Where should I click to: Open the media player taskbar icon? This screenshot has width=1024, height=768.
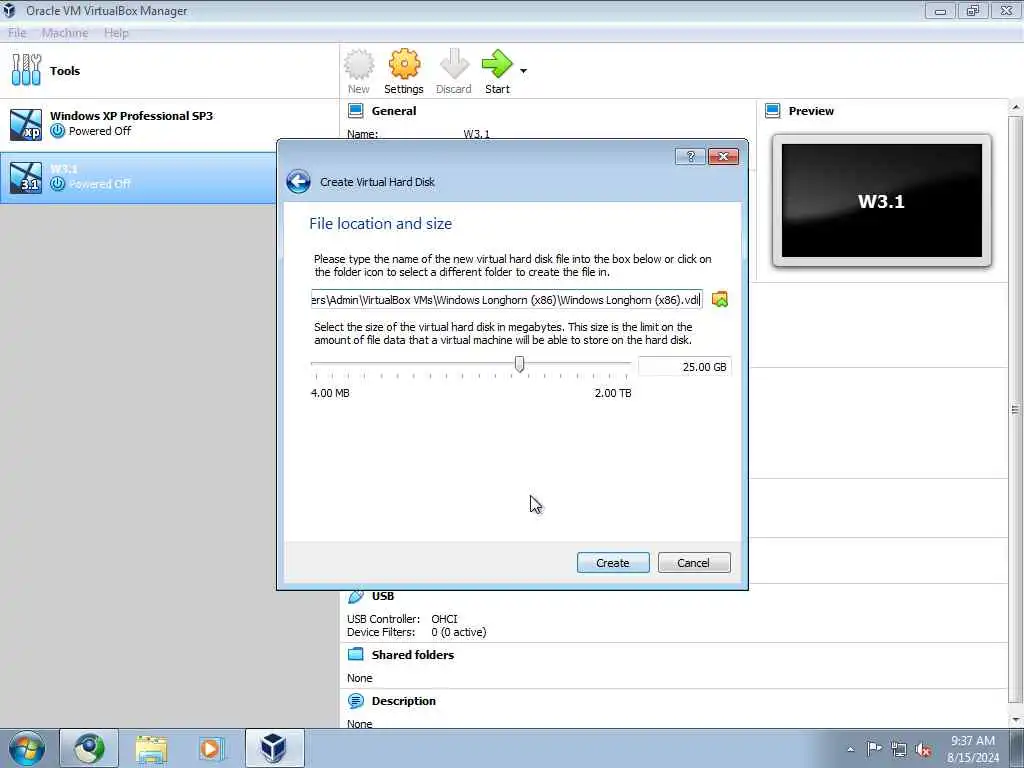pyautogui.click(x=212, y=749)
